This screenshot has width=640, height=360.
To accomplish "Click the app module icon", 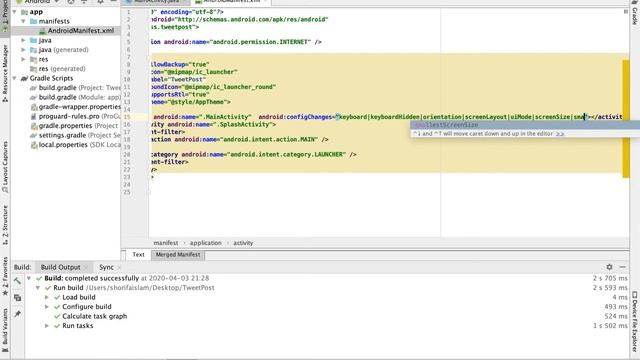I will (24, 12).
